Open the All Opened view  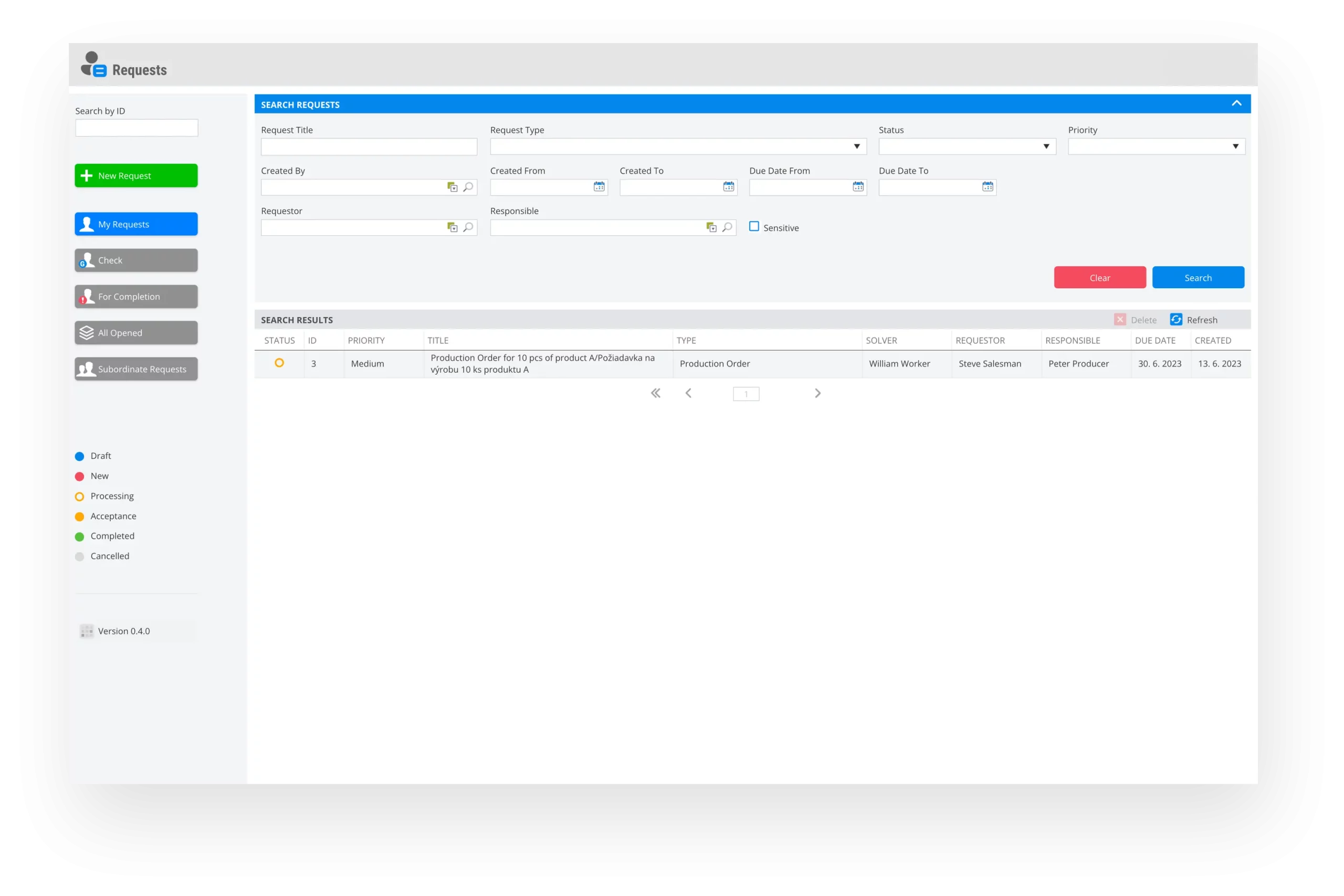136,333
